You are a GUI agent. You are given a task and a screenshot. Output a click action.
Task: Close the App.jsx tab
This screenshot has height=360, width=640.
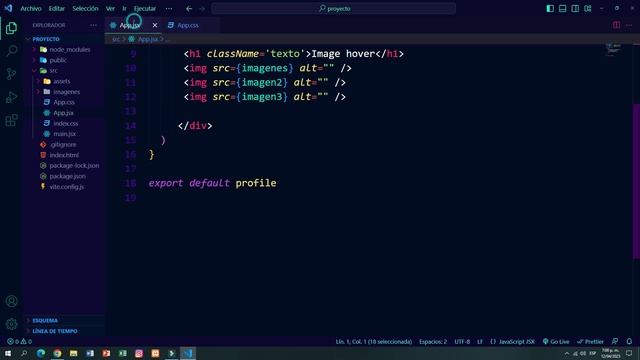pyautogui.click(x=155, y=25)
